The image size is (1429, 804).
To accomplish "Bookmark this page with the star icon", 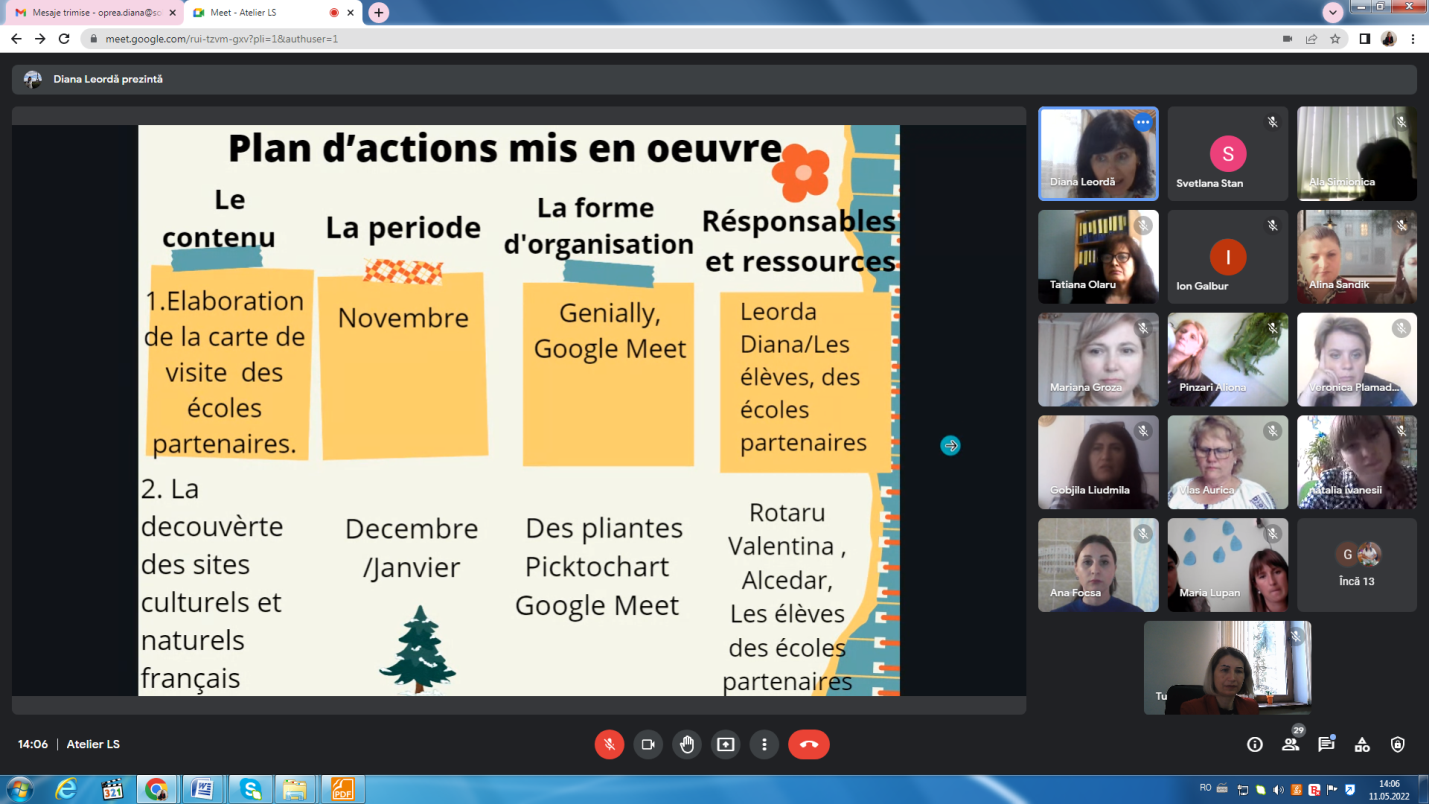I will (1335, 39).
